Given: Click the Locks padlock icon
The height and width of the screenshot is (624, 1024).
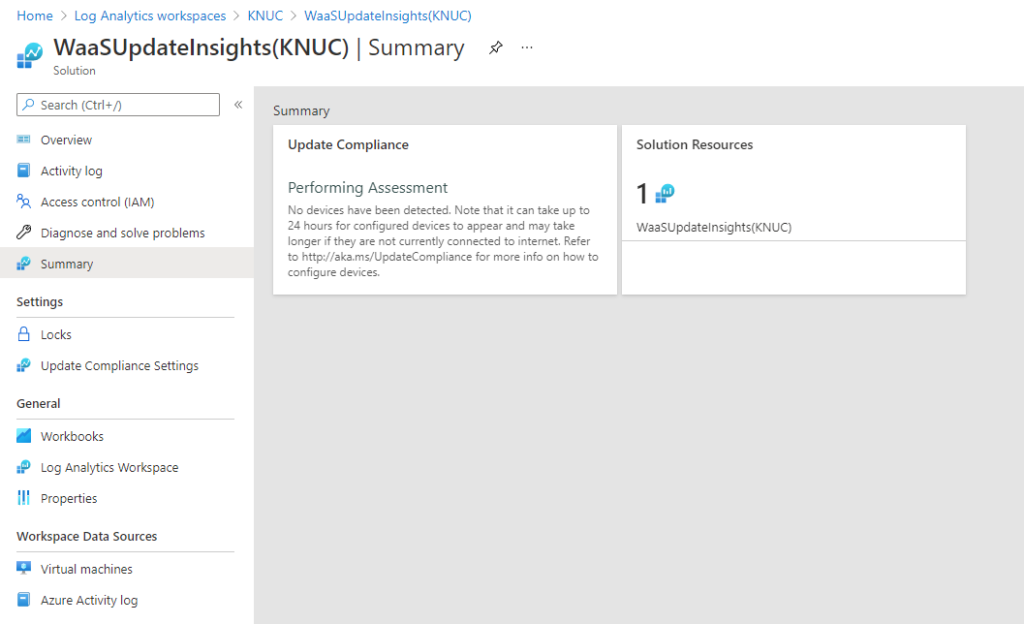Looking at the screenshot, I should 24,335.
